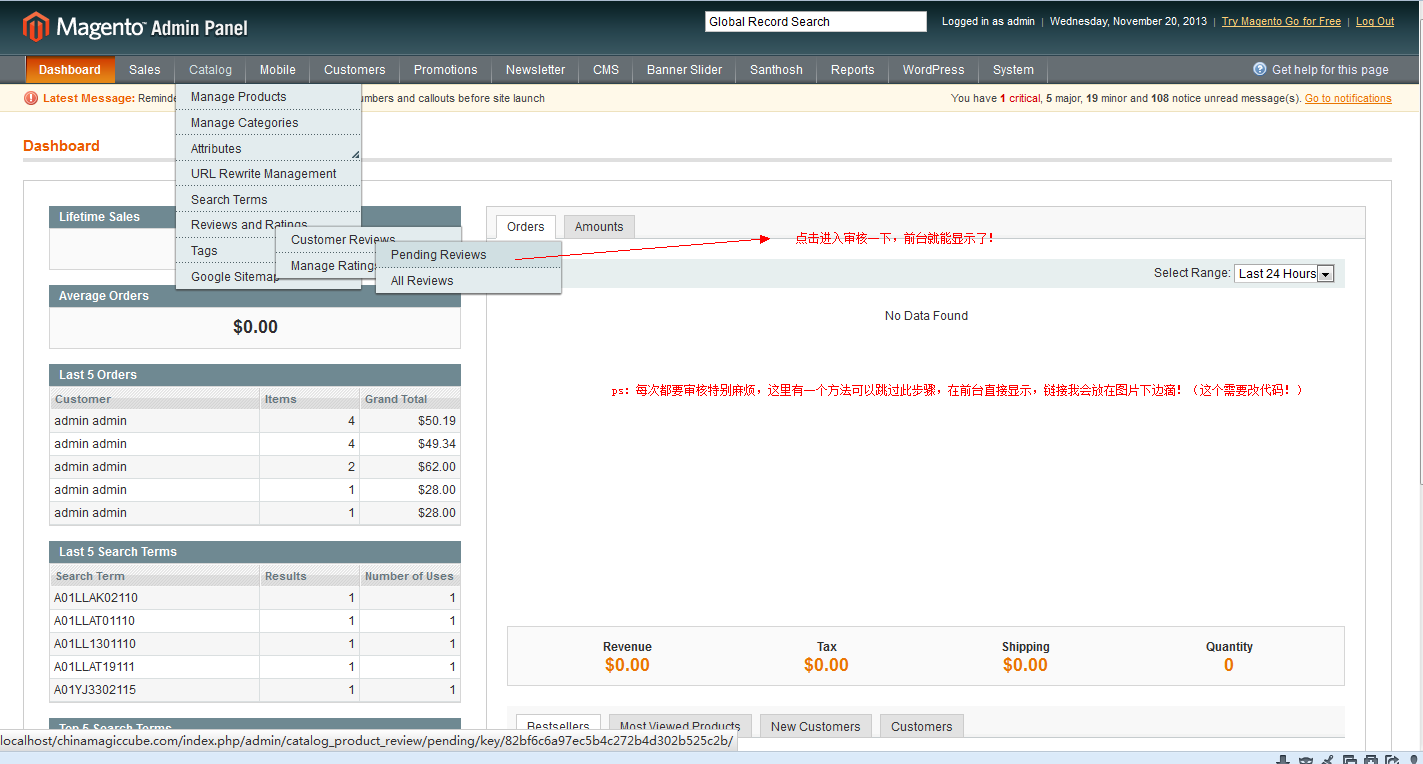The width and height of the screenshot is (1423, 764).
Task: Open the Banner Slider menu
Action: click(x=685, y=70)
